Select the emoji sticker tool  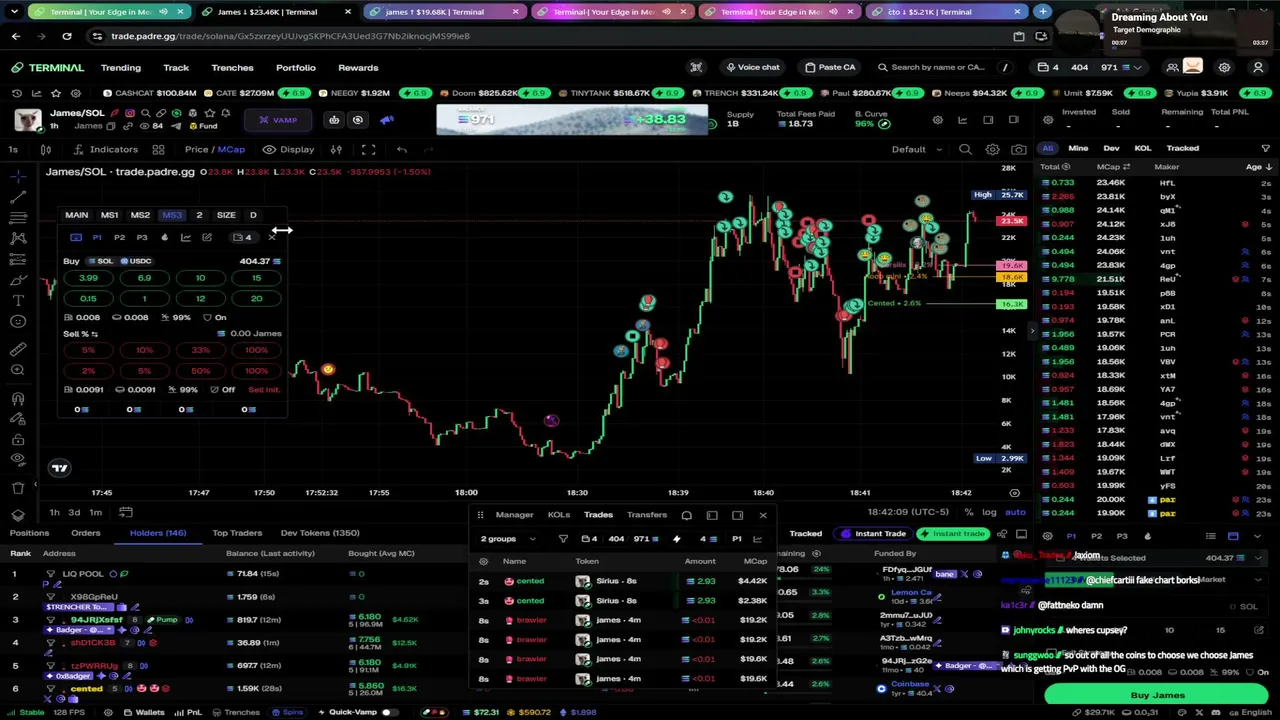(x=18, y=321)
